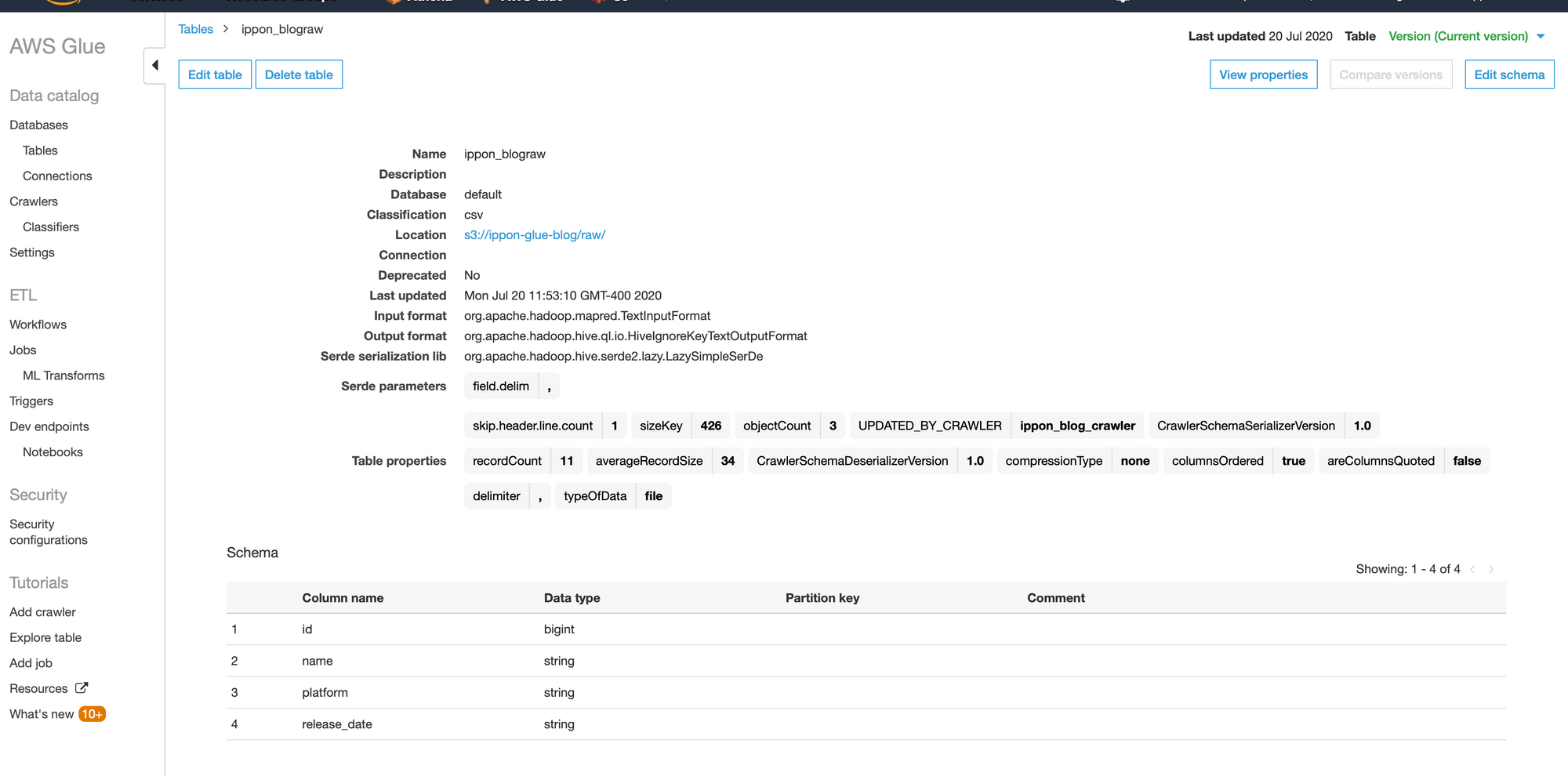Click the Edit schema button
1568x776 pixels.
pyautogui.click(x=1509, y=74)
